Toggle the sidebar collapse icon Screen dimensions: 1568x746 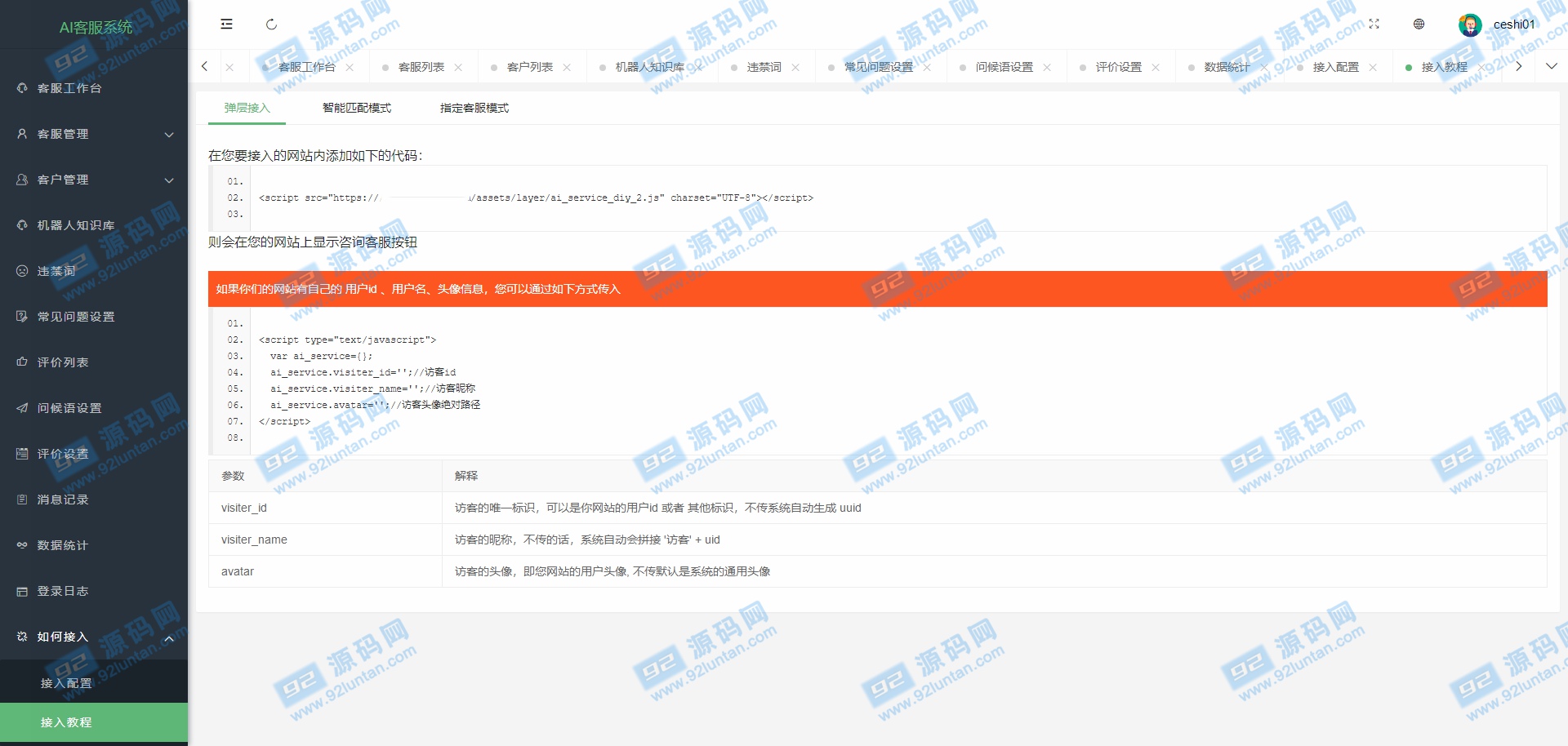tap(226, 24)
